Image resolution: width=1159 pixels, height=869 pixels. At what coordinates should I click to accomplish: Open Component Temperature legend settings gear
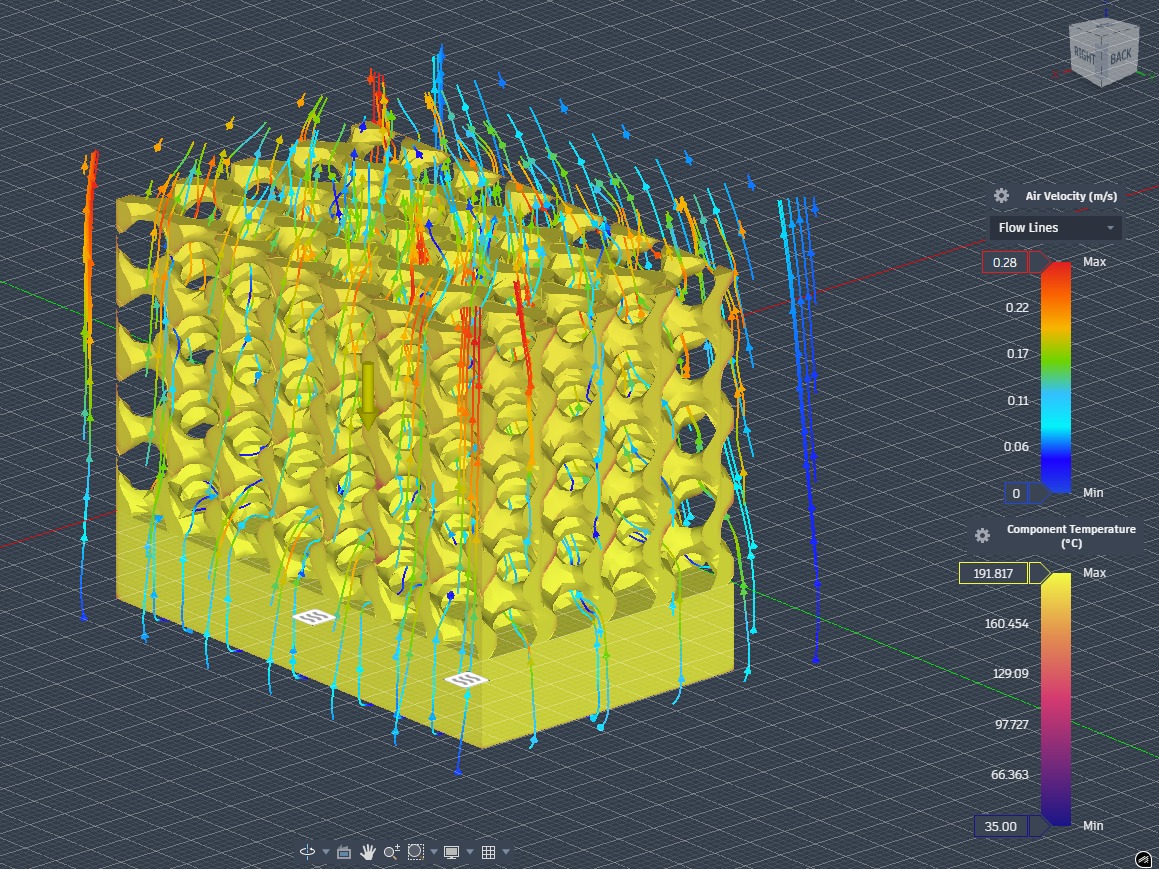pyautogui.click(x=982, y=535)
